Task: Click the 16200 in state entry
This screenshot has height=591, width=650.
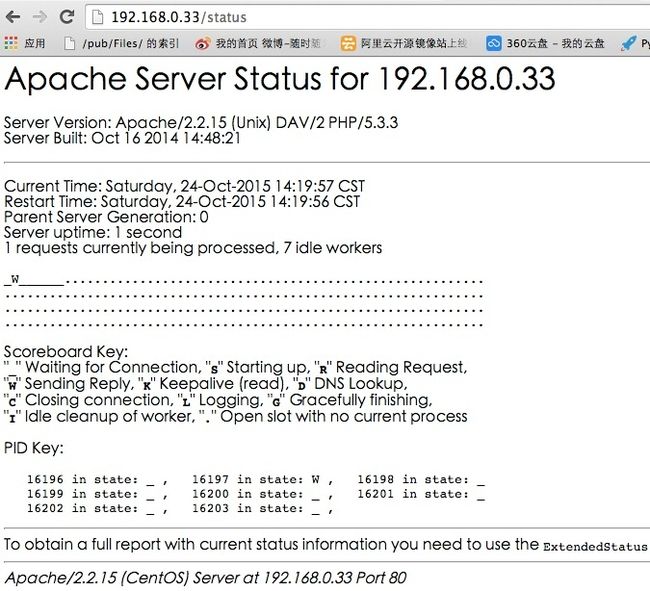Action: 256,494
